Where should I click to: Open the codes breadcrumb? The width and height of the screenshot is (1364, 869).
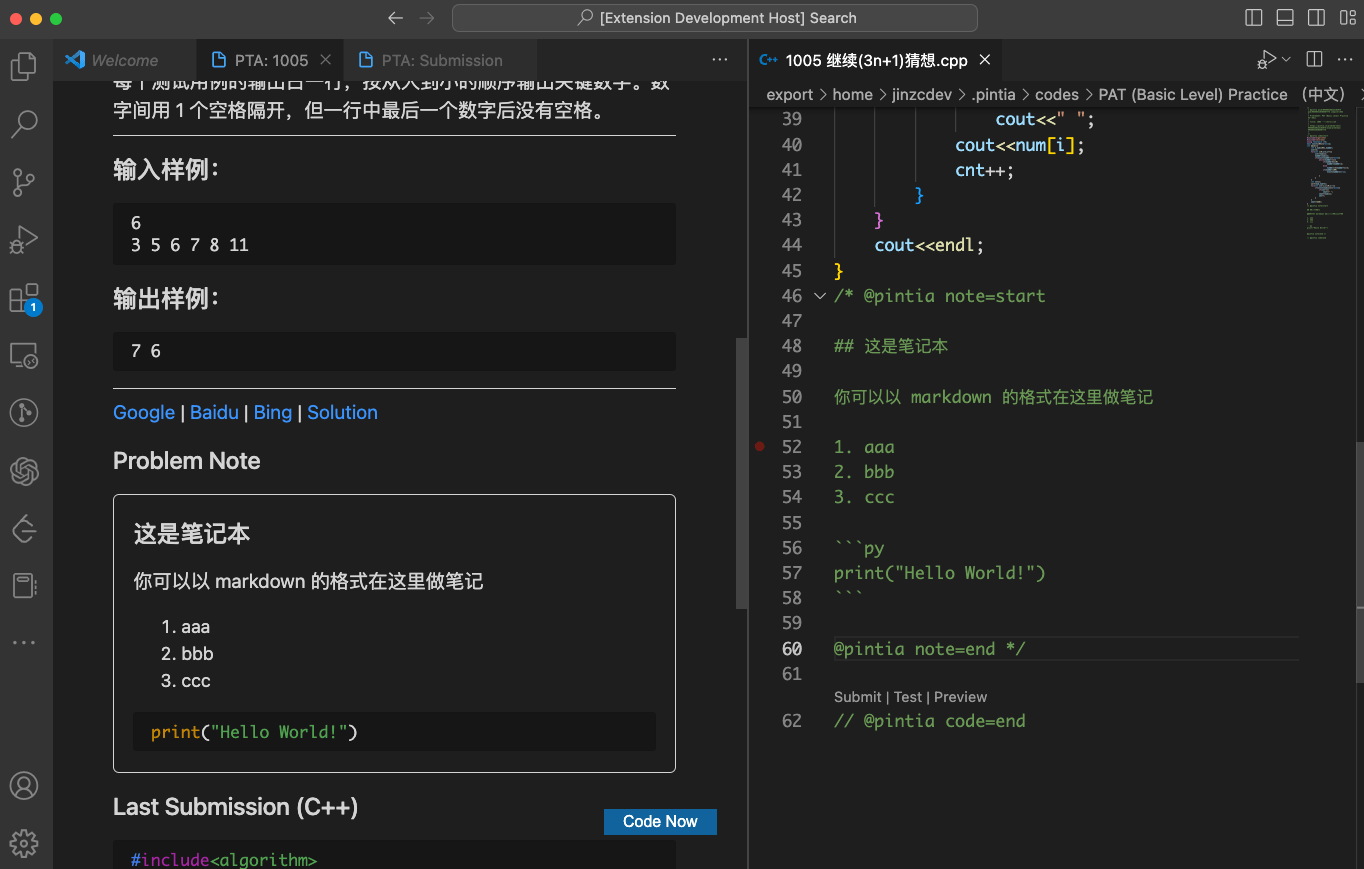[1057, 95]
